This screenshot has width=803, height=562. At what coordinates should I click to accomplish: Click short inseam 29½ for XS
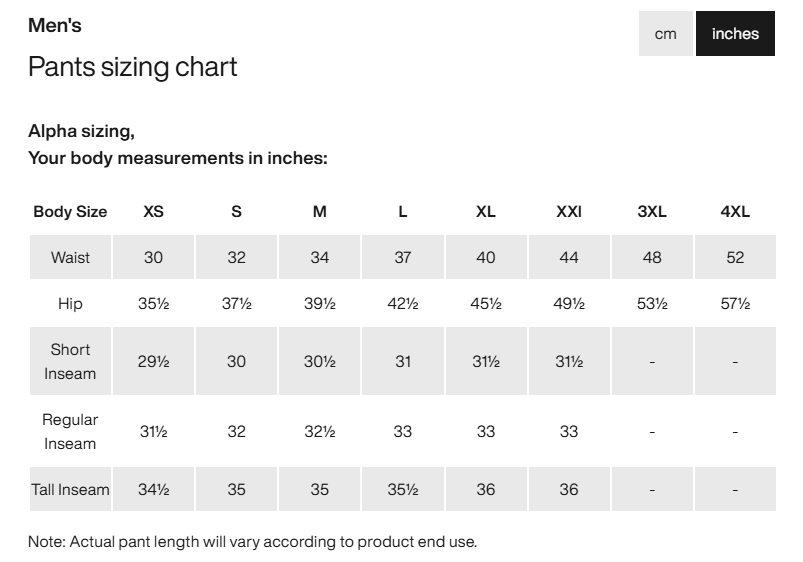click(153, 361)
